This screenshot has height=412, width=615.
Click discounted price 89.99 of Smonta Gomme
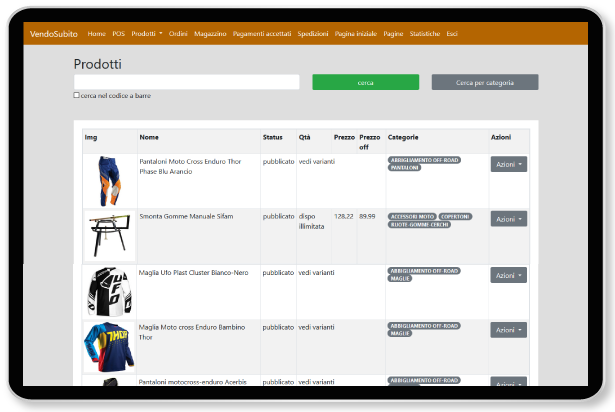coord(367,216)
